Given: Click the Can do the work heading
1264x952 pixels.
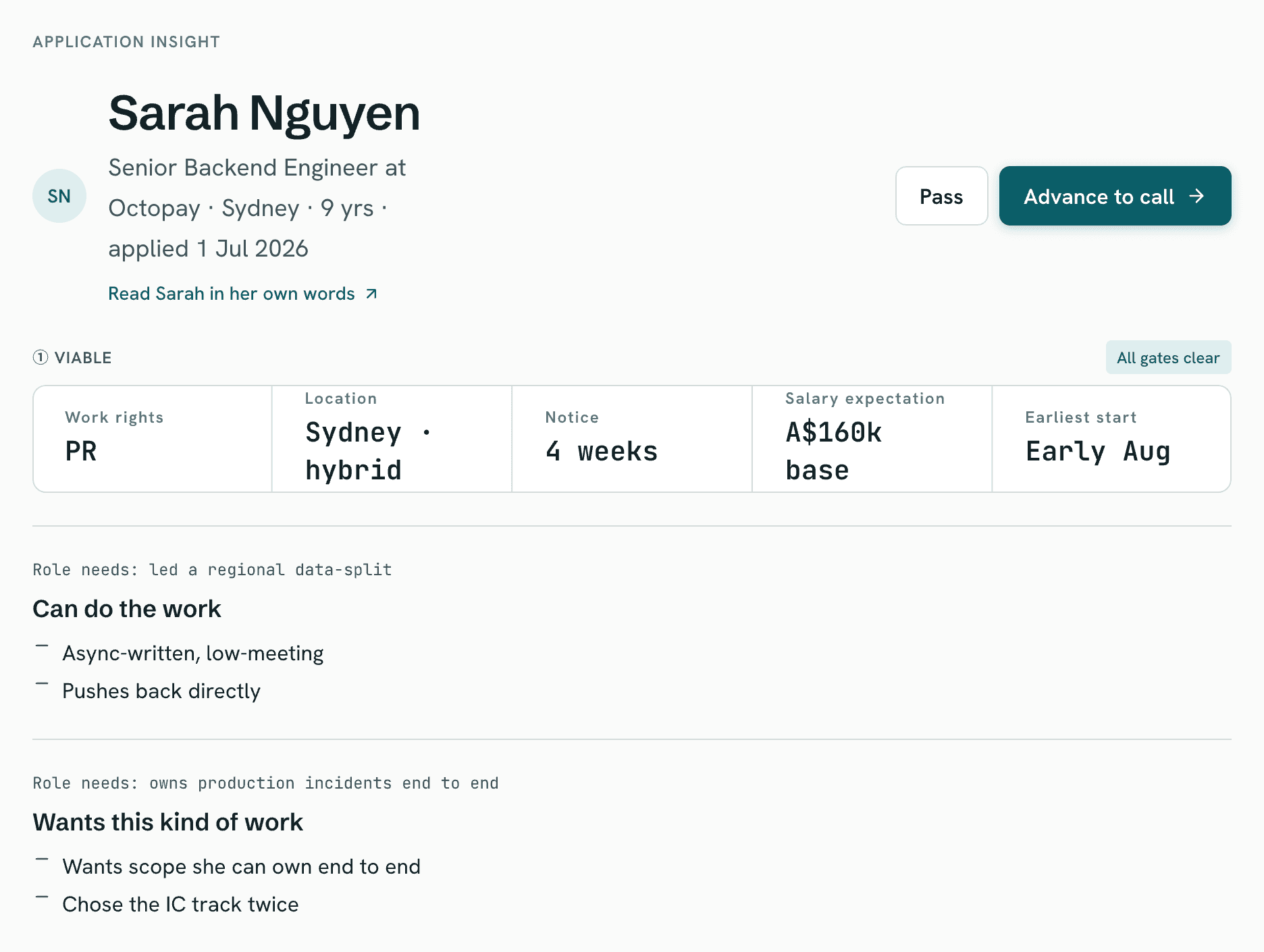Looking at the screenshot, I should (x=127, y=609).
